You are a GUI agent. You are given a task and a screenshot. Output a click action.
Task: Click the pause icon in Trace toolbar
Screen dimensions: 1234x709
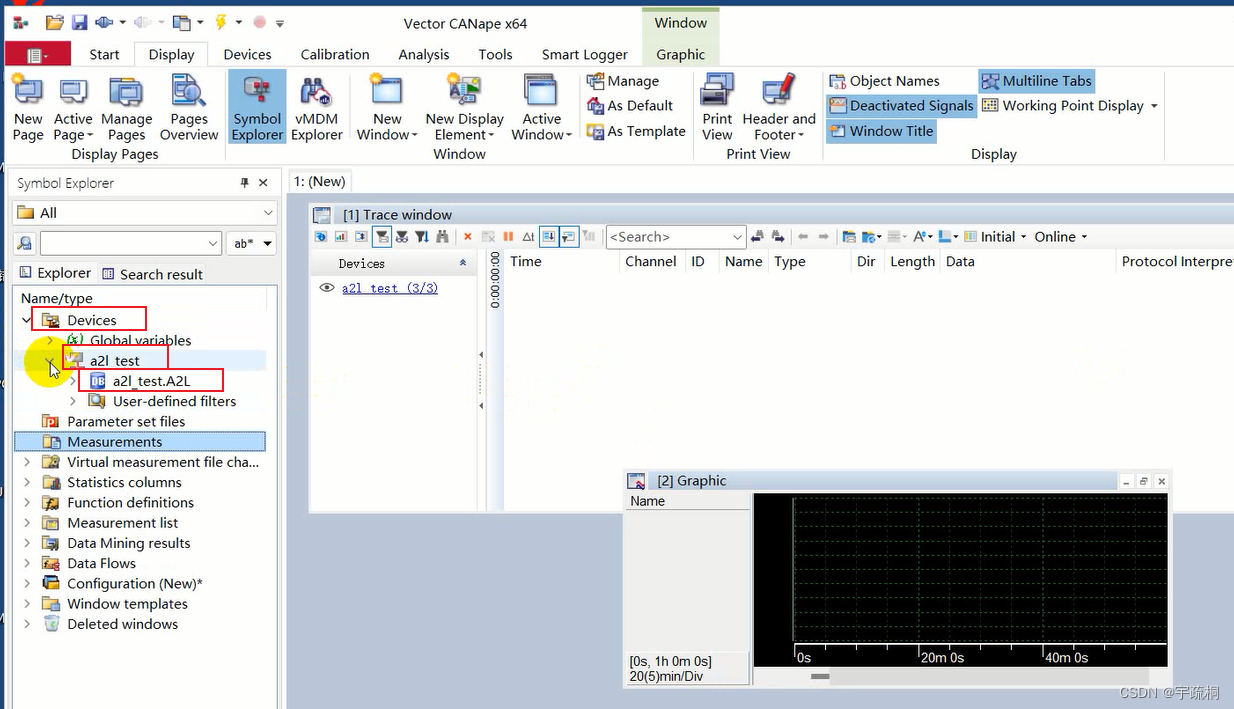point(508,237)
